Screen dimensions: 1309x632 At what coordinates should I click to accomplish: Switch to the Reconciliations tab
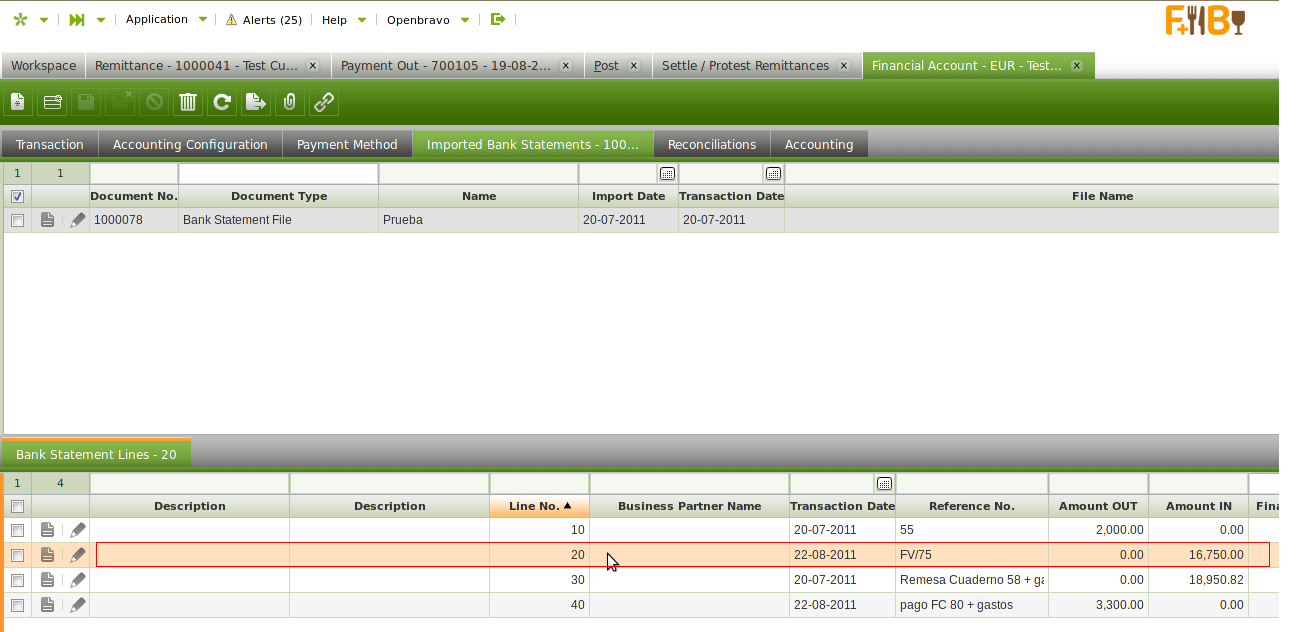(711, 145)
